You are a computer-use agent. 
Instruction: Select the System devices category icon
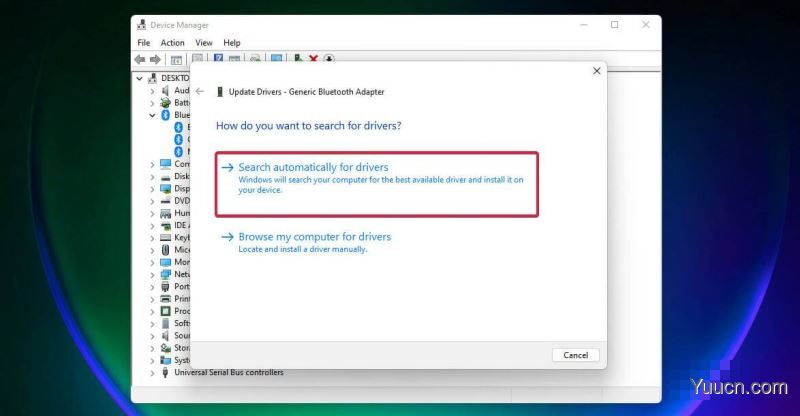pos(165,360)
